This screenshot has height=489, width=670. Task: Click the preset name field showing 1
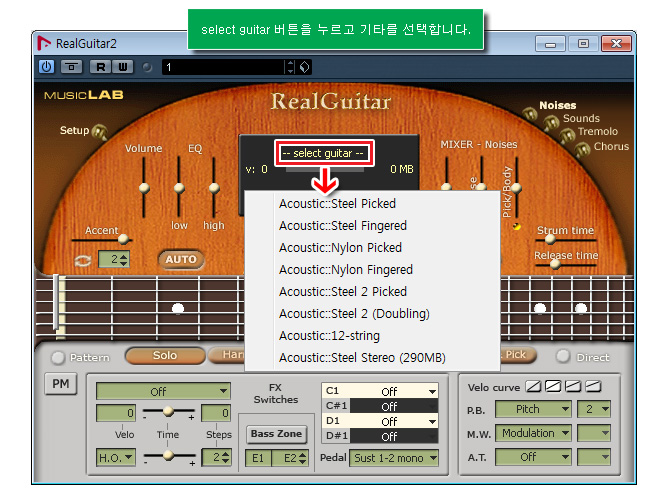click(223, 67)
